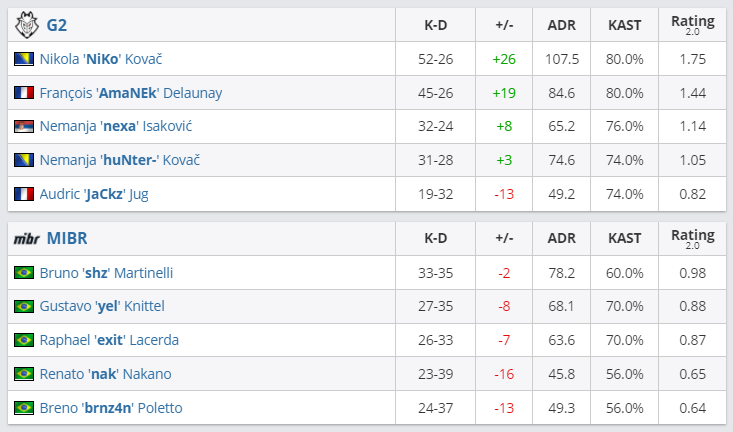733x432 pixels.
Task: Click the Brazilian flag beside shz
Action: (x=24, y=272)
